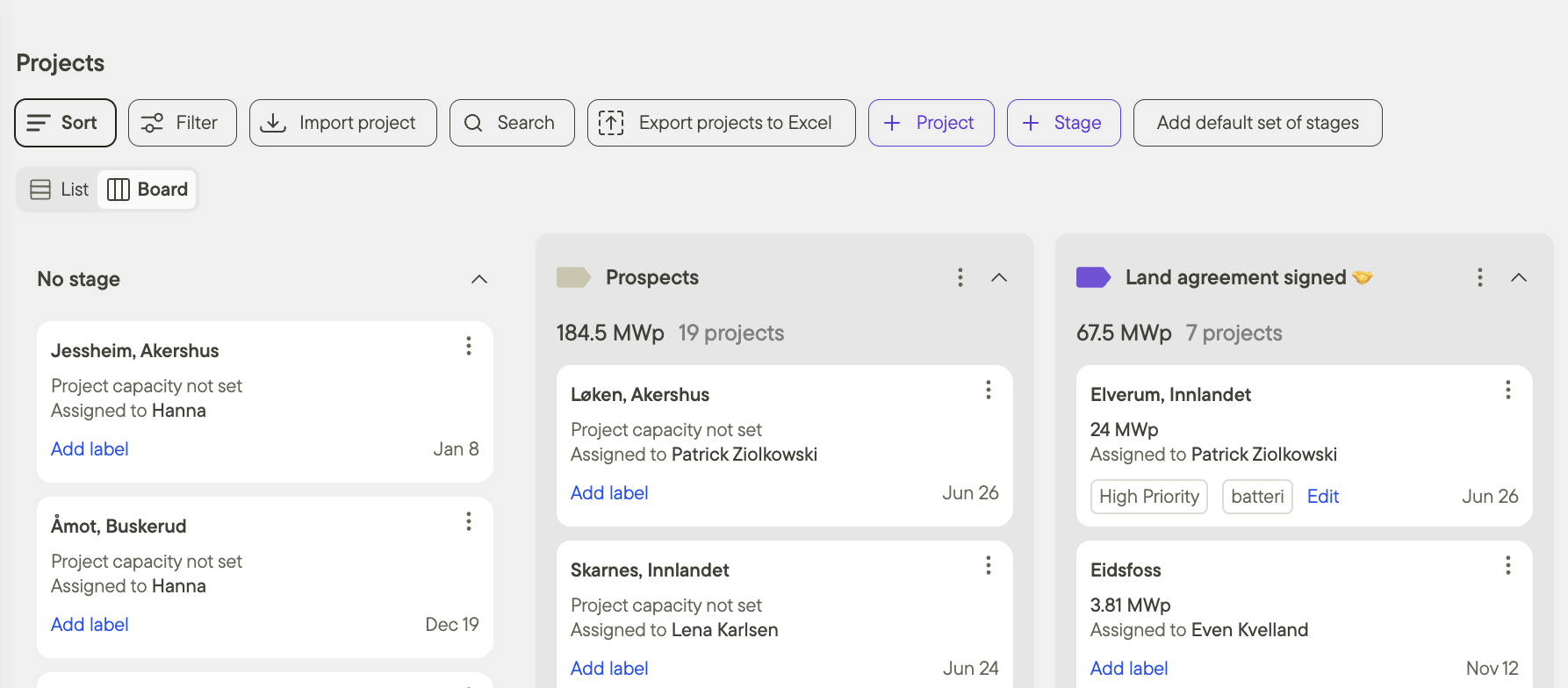The height and width of the screenshot is (688, 1568).
Task: Switch to List view
Action: (x=59, y=190)
